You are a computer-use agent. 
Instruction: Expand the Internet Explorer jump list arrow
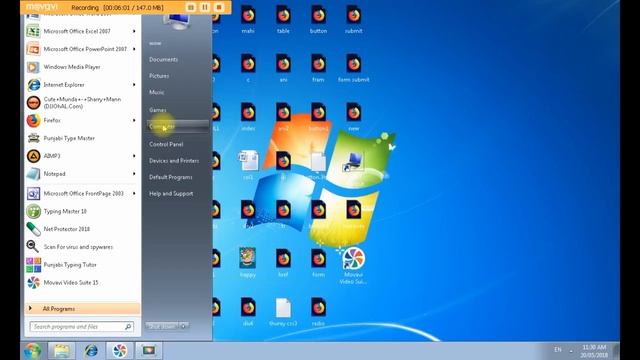[x=134, y=84]
